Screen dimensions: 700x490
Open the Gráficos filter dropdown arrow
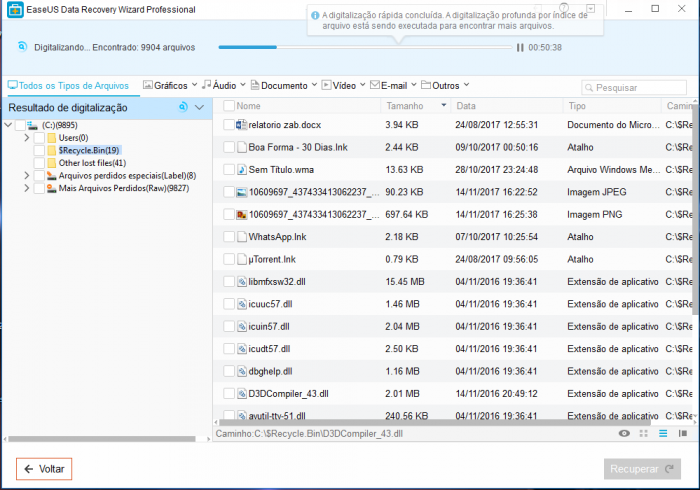click(194, 85)
